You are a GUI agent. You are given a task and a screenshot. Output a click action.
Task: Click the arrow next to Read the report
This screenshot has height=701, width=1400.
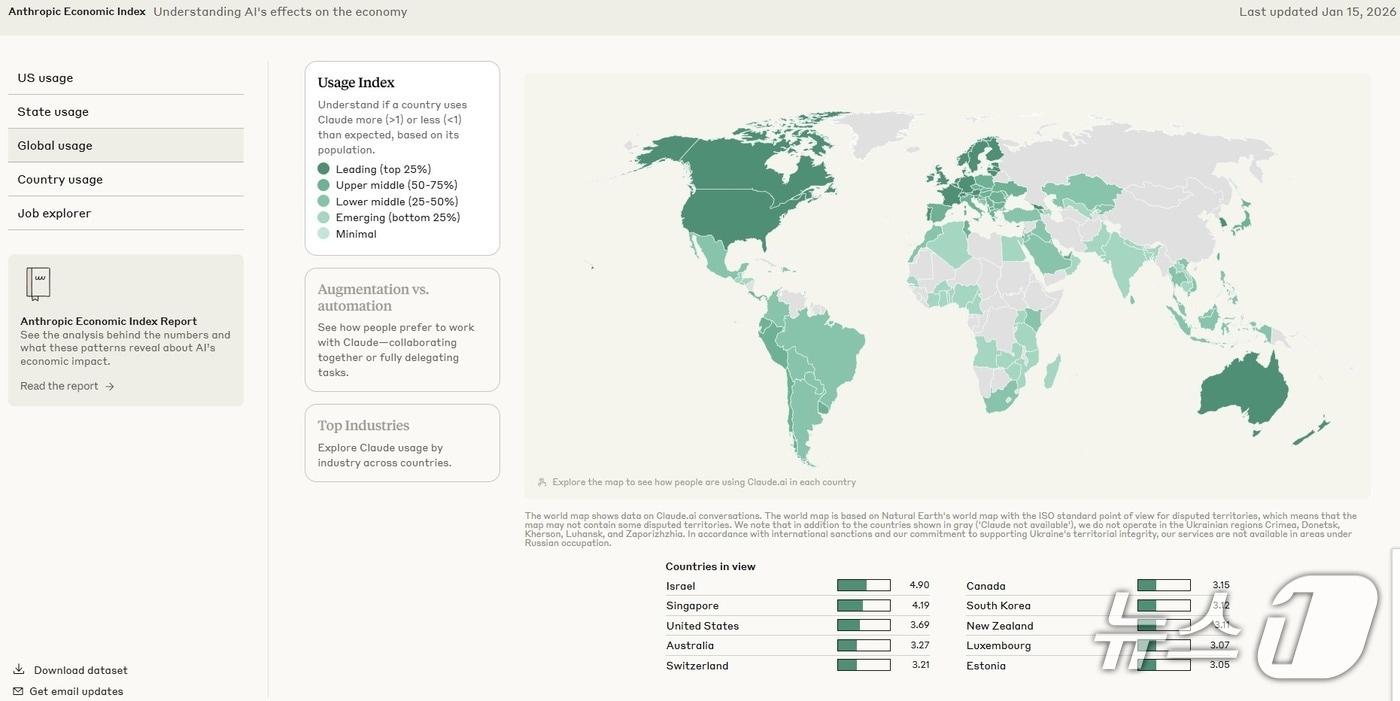(x=110, y=386)
